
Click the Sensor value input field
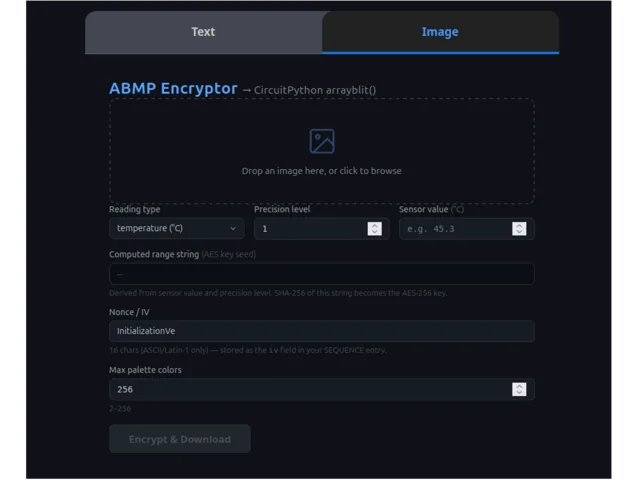[467, 229]
